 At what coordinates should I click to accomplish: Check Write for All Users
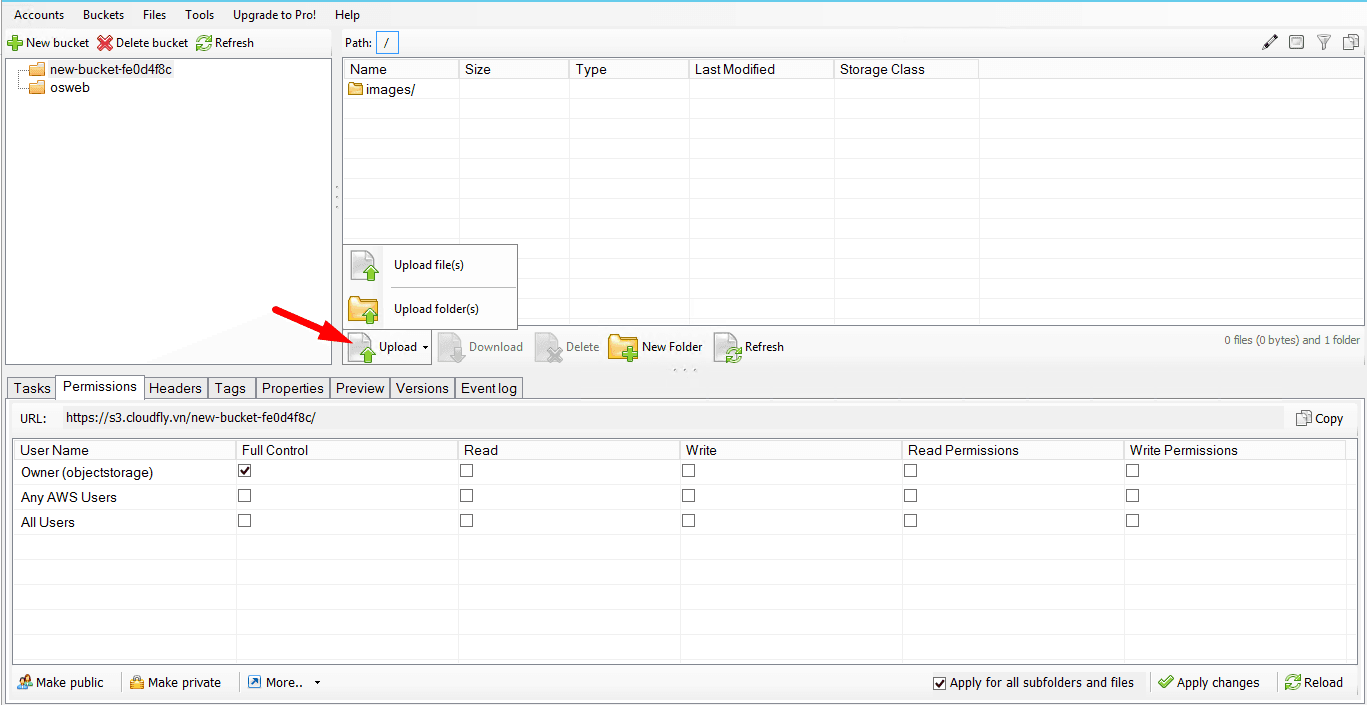pyautogui.click(x=688, y=520)
